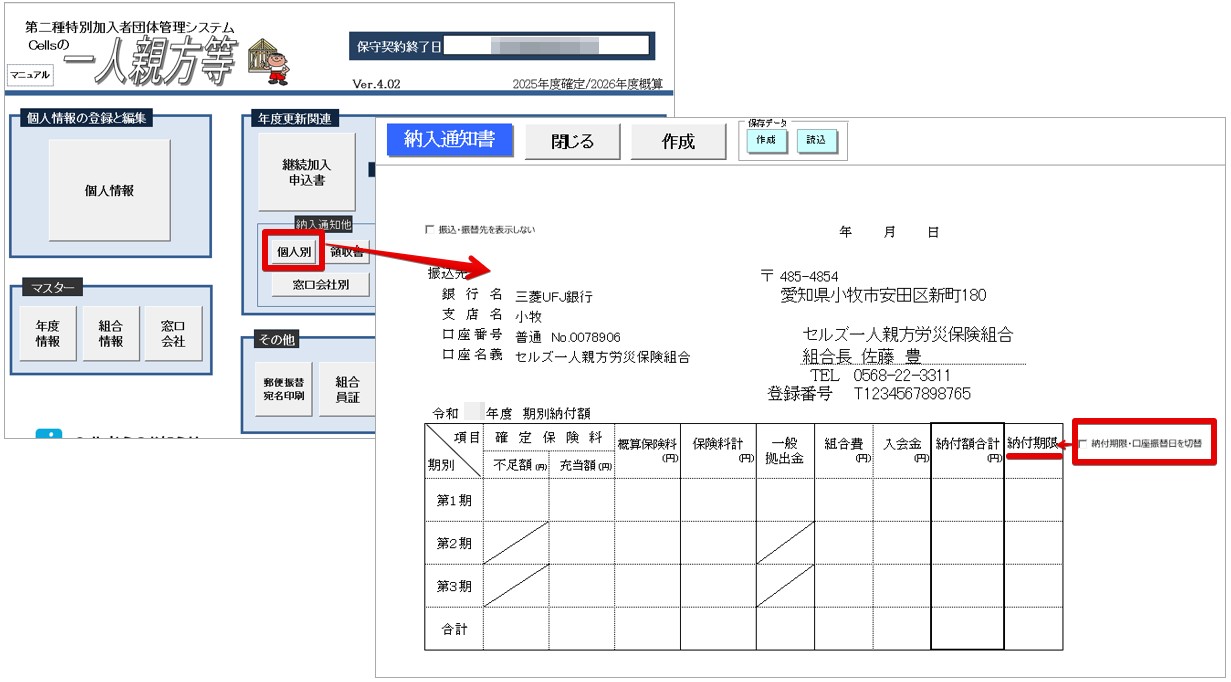Open the マニュアル manual button

click(30, 75)
